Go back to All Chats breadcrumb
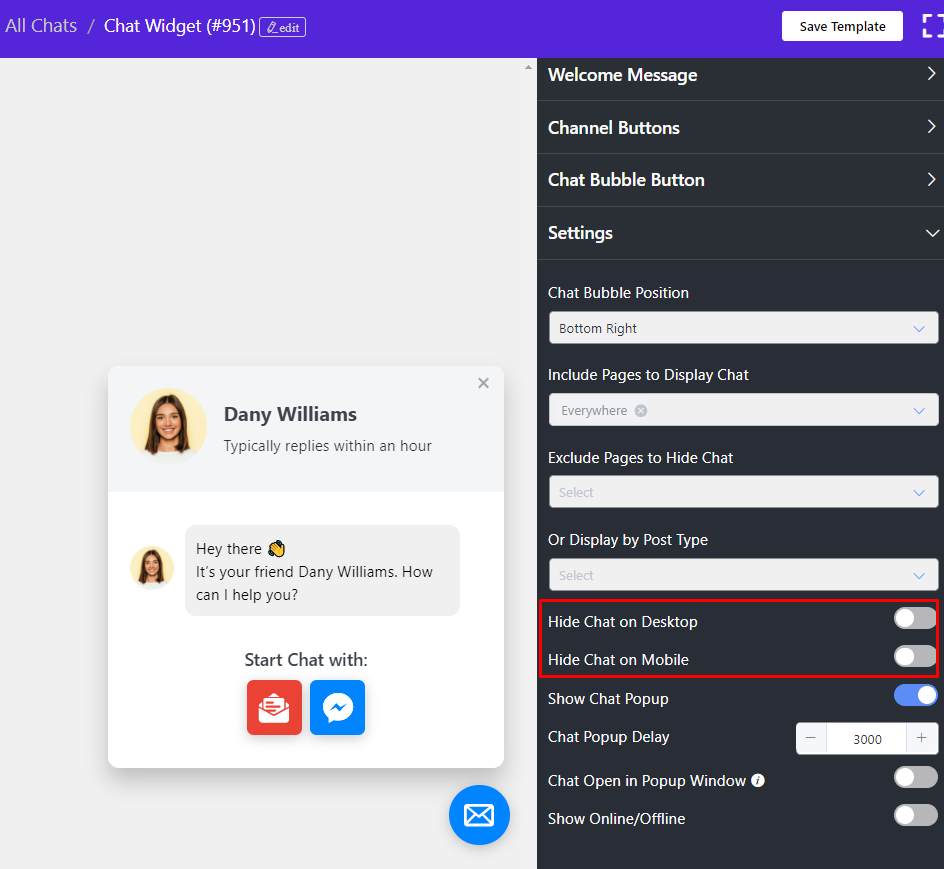Viewport: 944px width, 869px height. [41, 26]
